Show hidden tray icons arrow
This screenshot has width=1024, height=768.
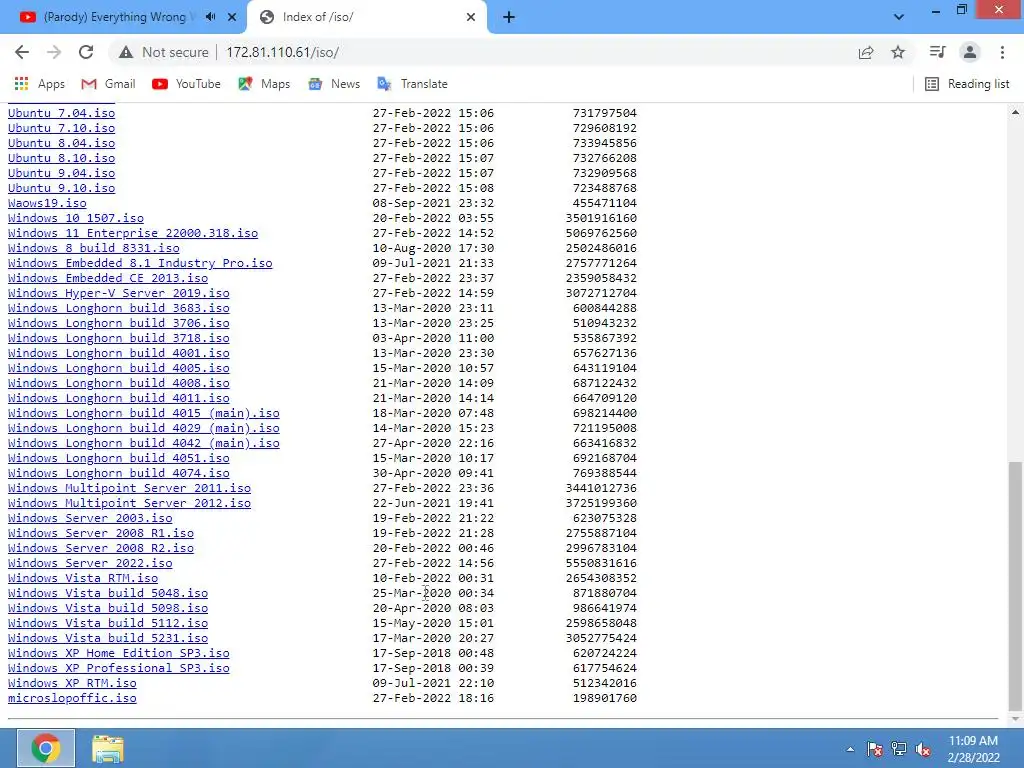click(850, 749)
